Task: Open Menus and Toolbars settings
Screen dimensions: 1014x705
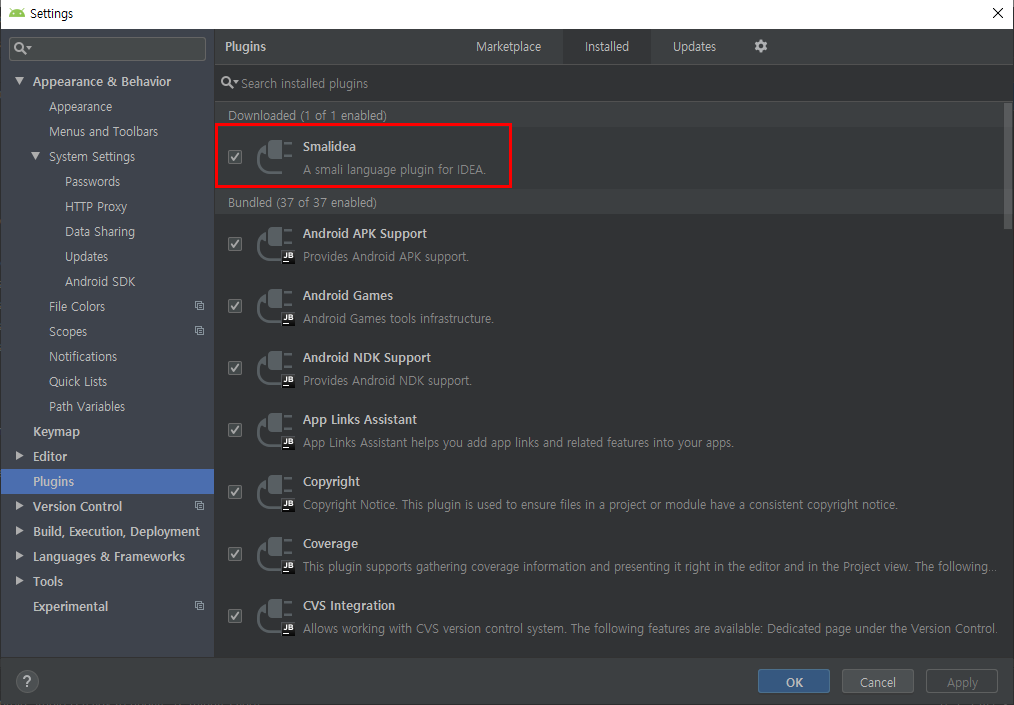Action: coord(103,131)
